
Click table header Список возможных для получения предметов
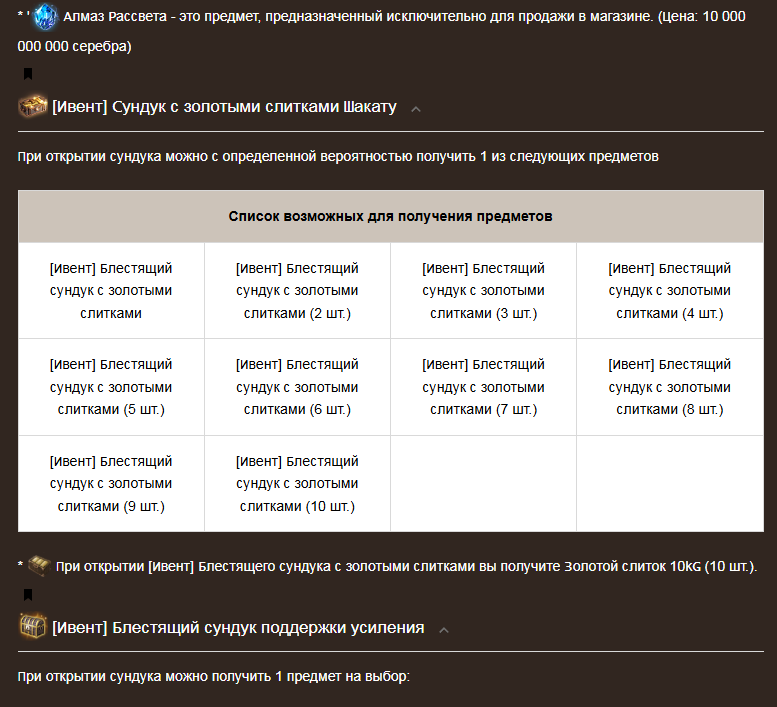390,217
